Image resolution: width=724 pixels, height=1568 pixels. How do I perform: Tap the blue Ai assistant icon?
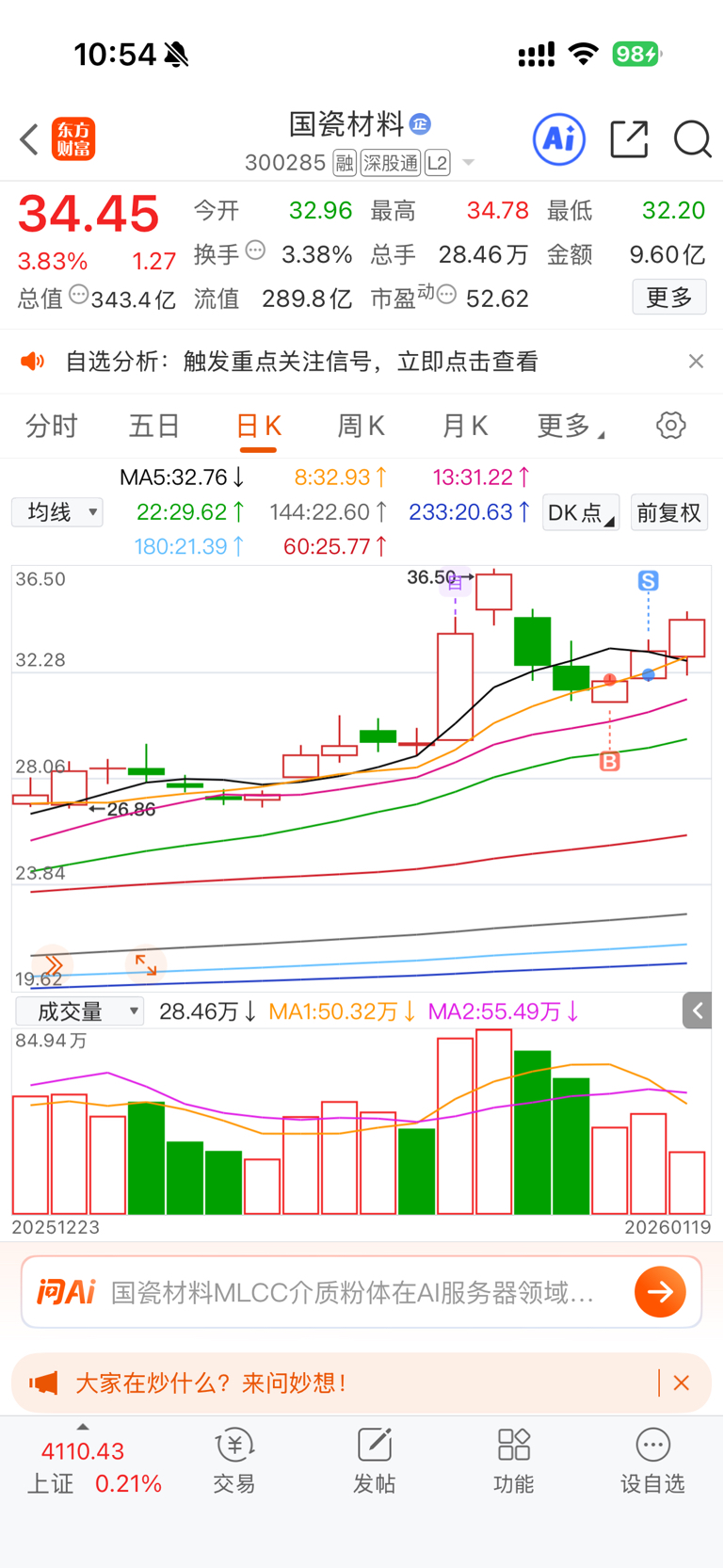(x=559, y=139)
